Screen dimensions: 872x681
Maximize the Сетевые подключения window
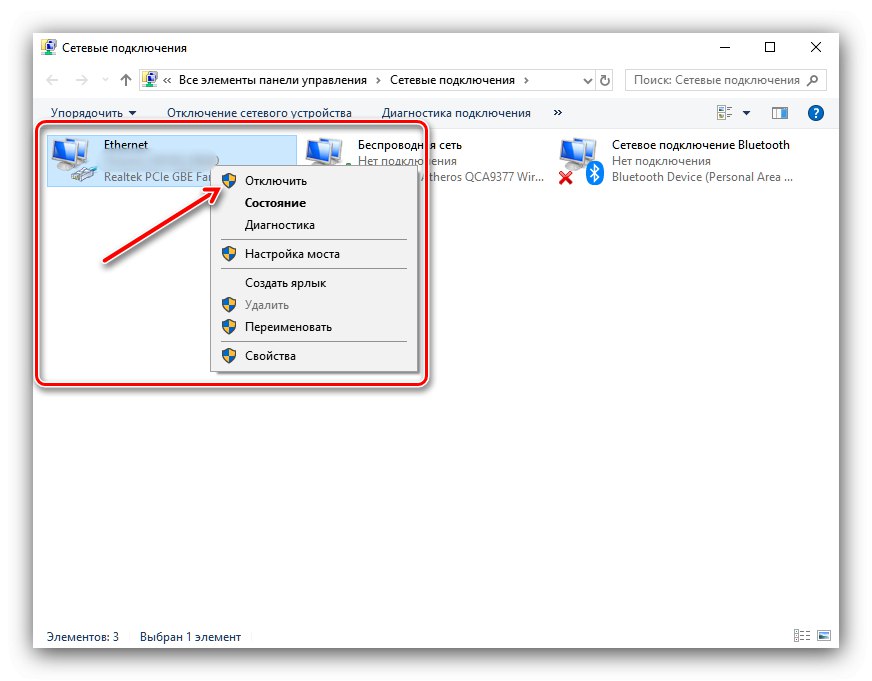(770, 47)
